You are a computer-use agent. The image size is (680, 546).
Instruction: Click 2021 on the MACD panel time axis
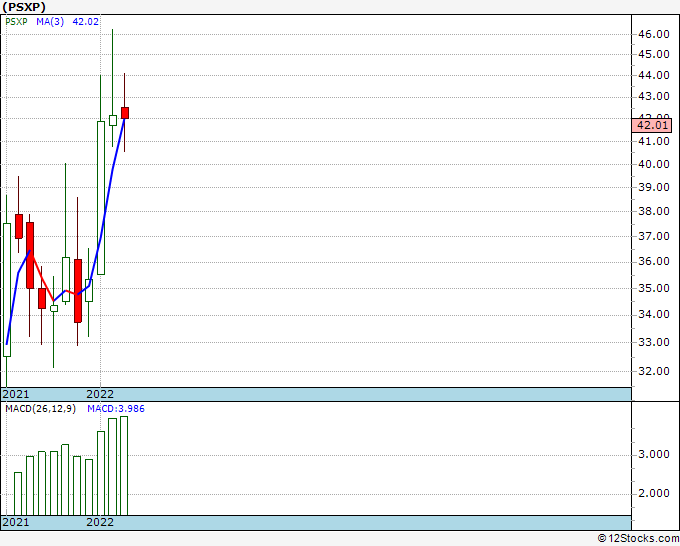16,522
